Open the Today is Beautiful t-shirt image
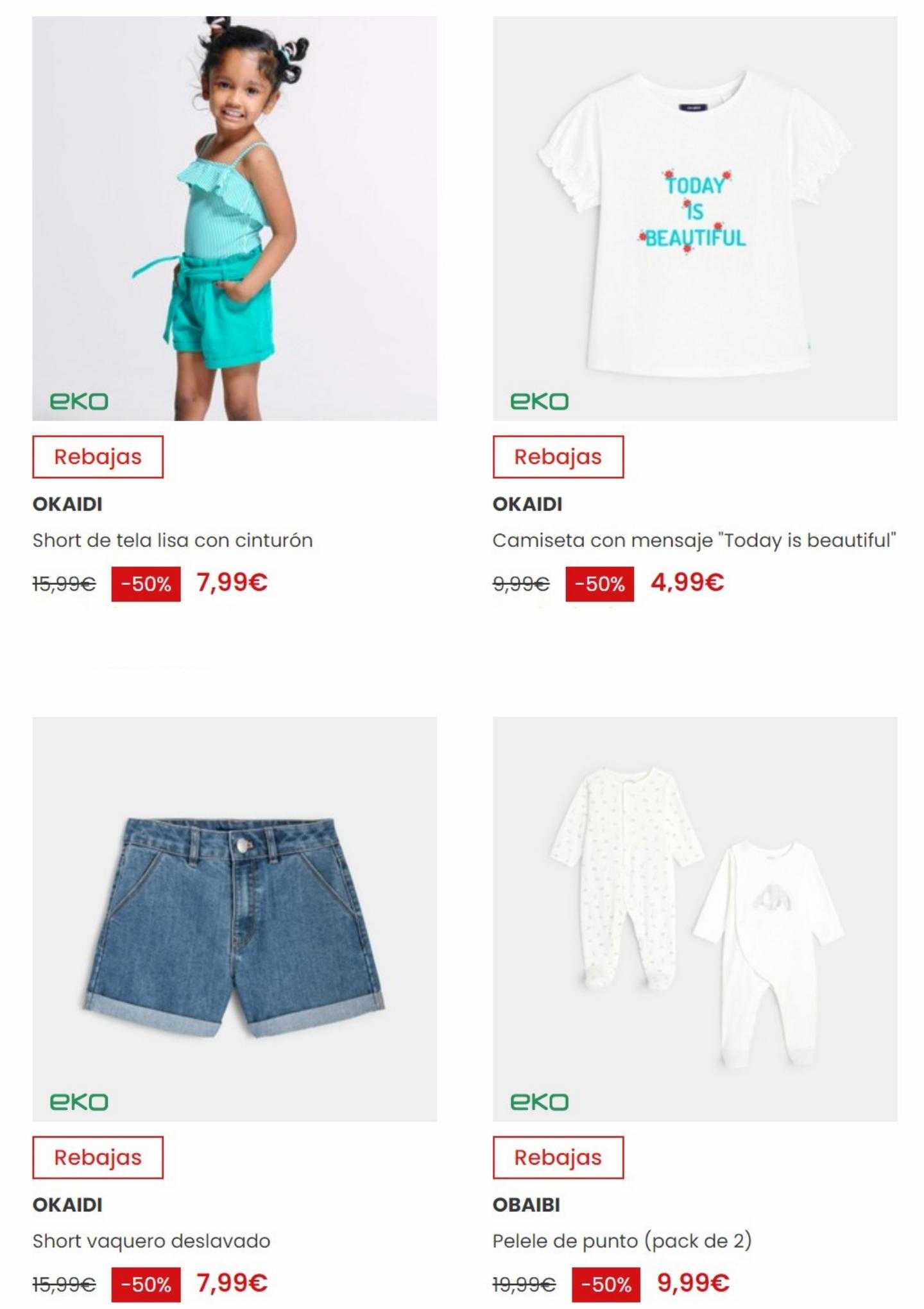Screen dimensions: 924x1309 pos(695,218)
